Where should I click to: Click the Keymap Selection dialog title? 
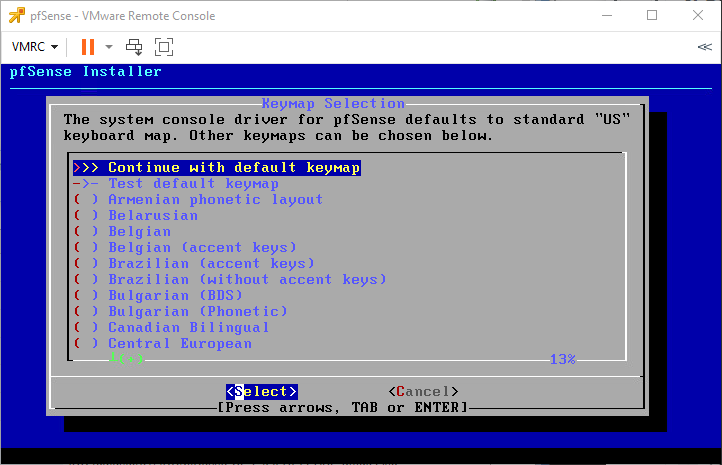pos(333,104)
